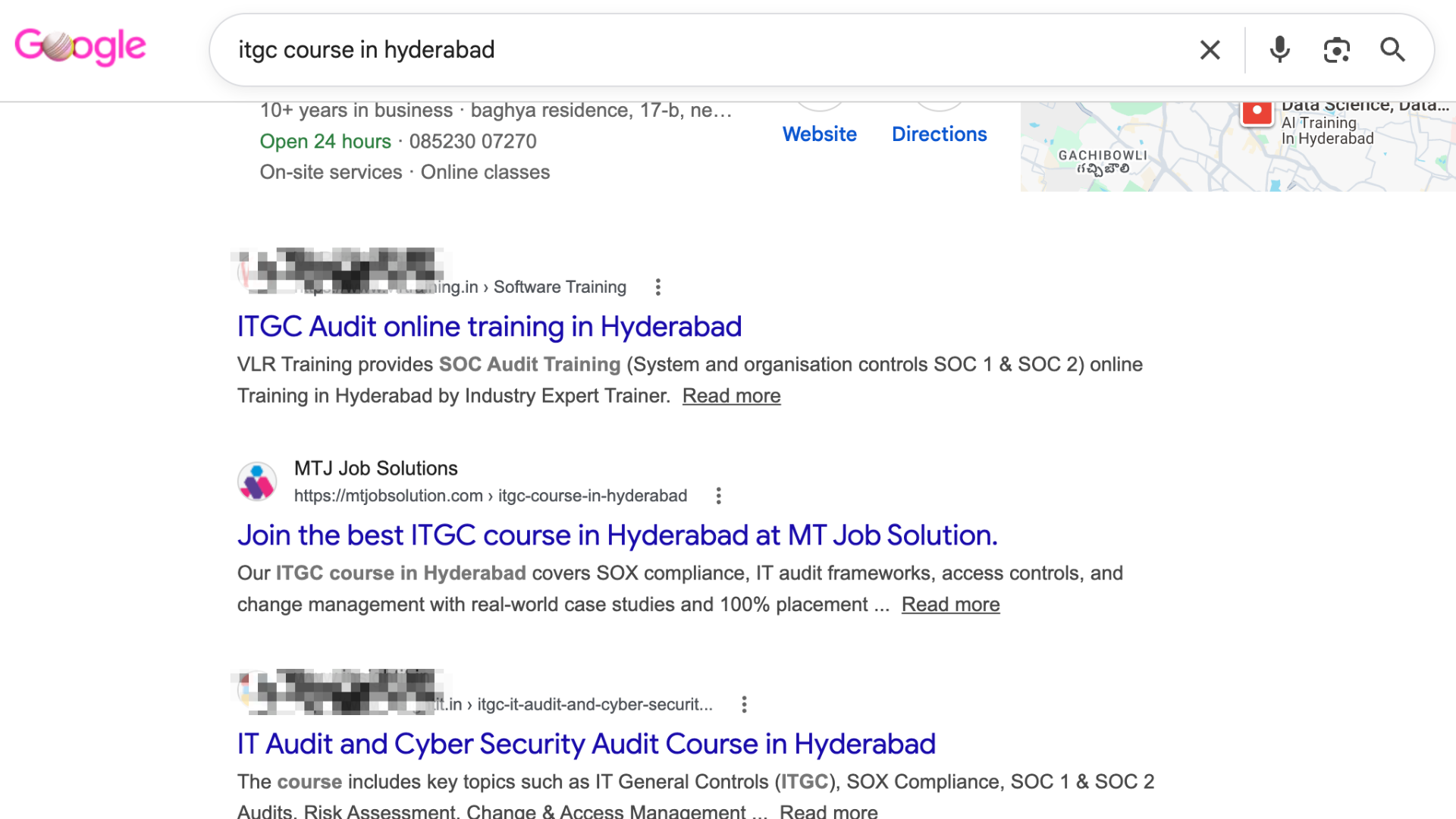Open the Gachibowli map thumbnail
This screenshot has width=1456, height=819.
pos(1238,146)
